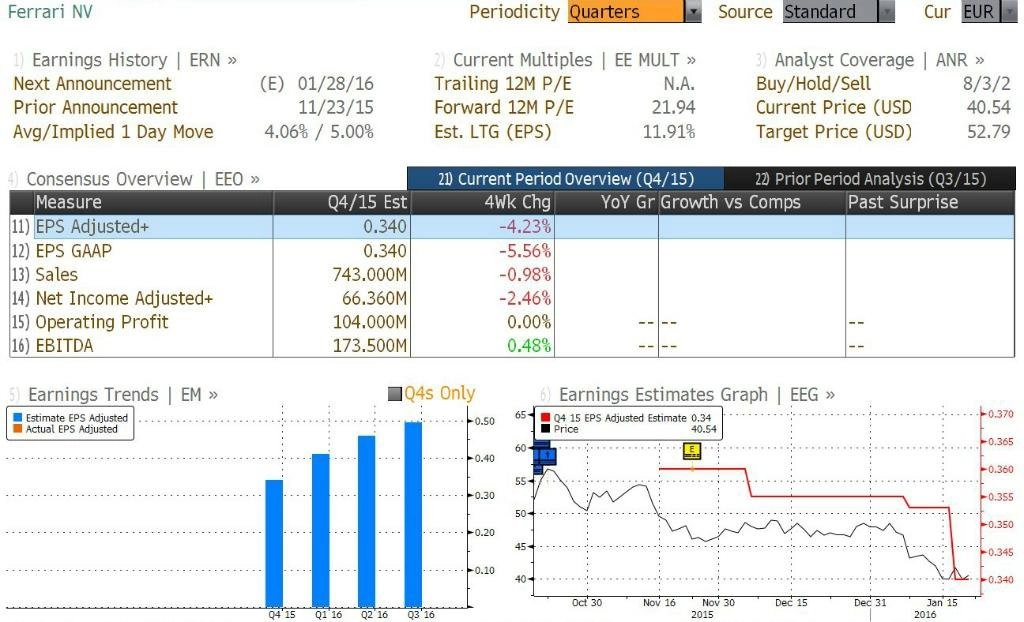Screen dimensions: 1024x622
Task: Click the Trailing 12M P/E value N.A.
Action: [x=679, y=84]
